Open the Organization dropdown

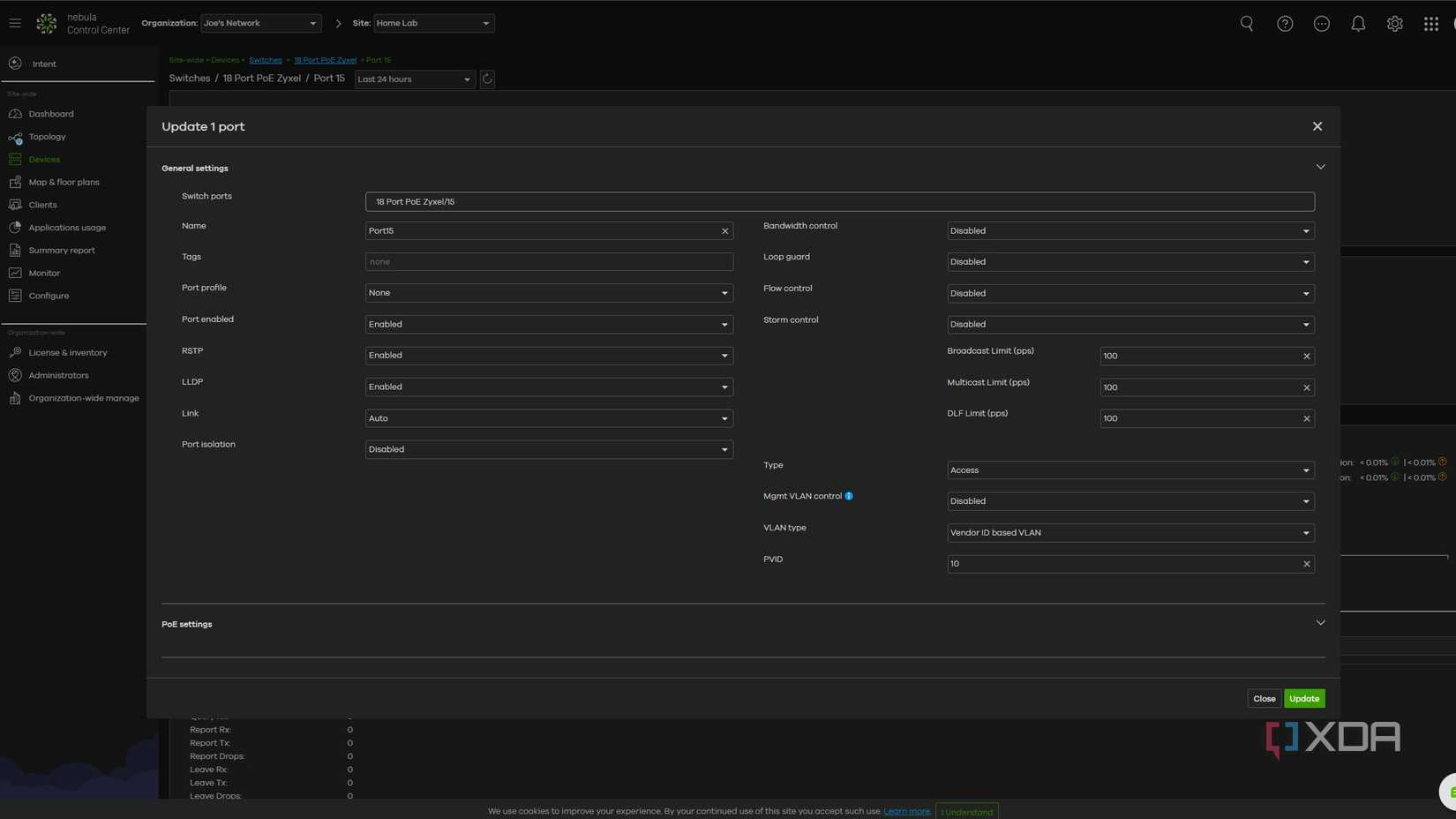[260, 23]
